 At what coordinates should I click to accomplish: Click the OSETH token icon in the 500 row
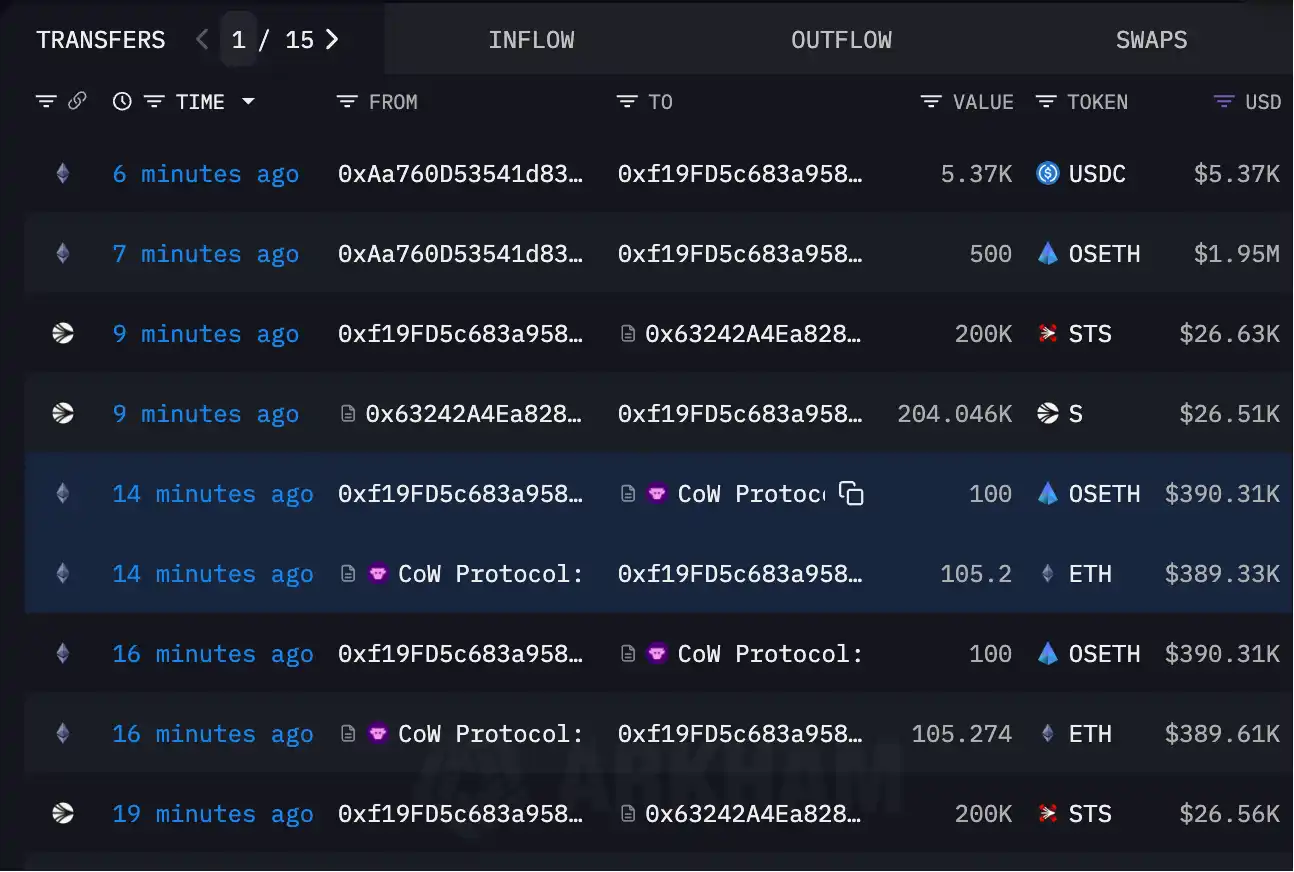[x=1048, y=253]
